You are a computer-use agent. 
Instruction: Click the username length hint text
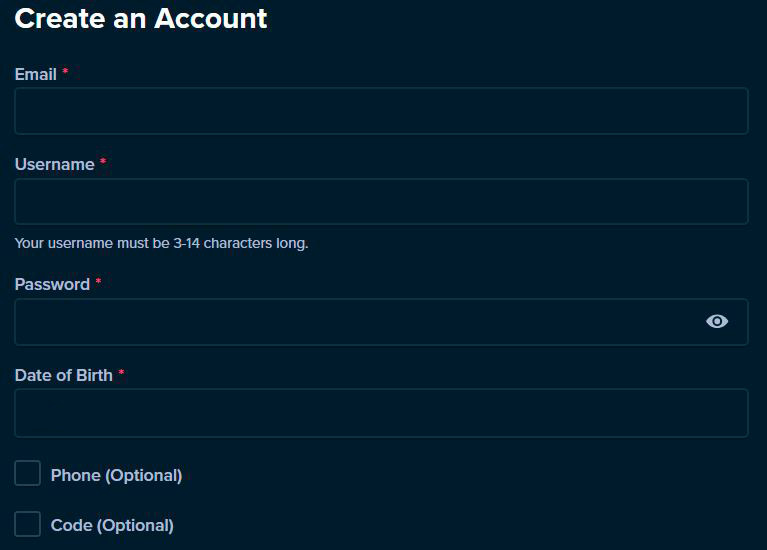click(x=161, y=243)
